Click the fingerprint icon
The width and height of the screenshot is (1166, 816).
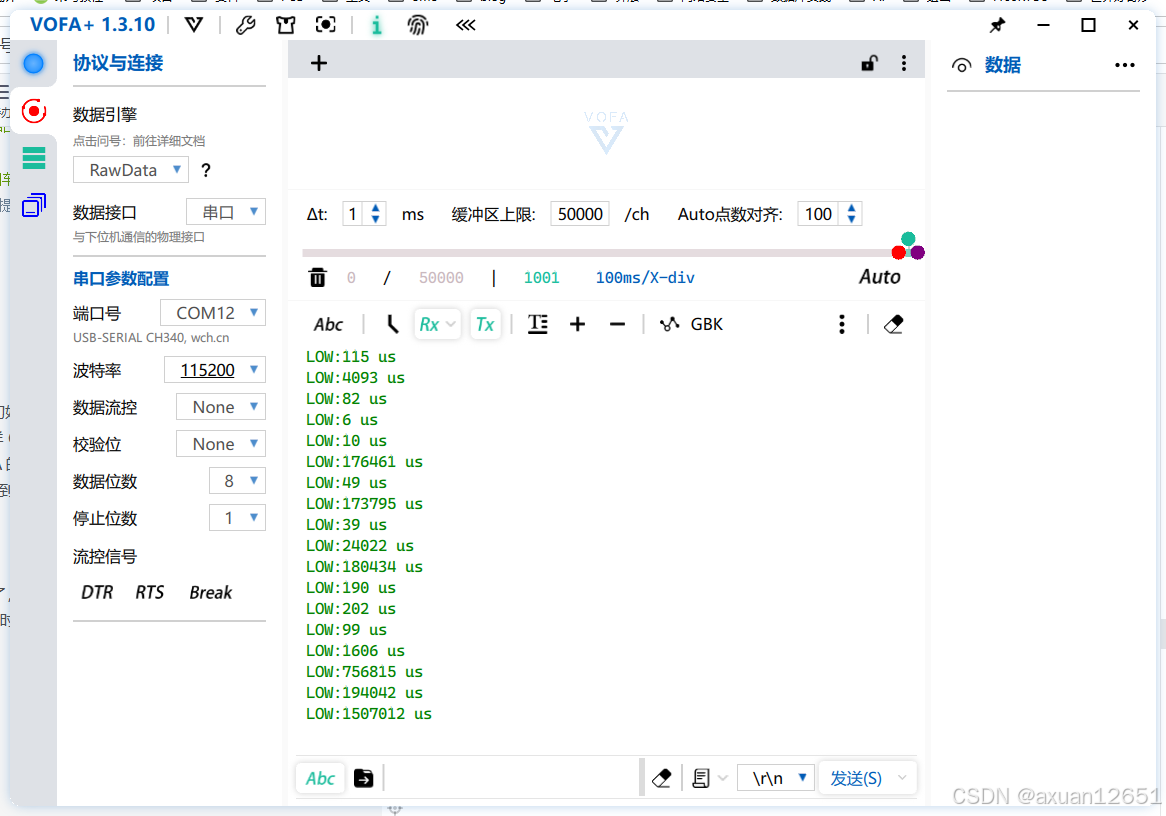pos(418,26)
